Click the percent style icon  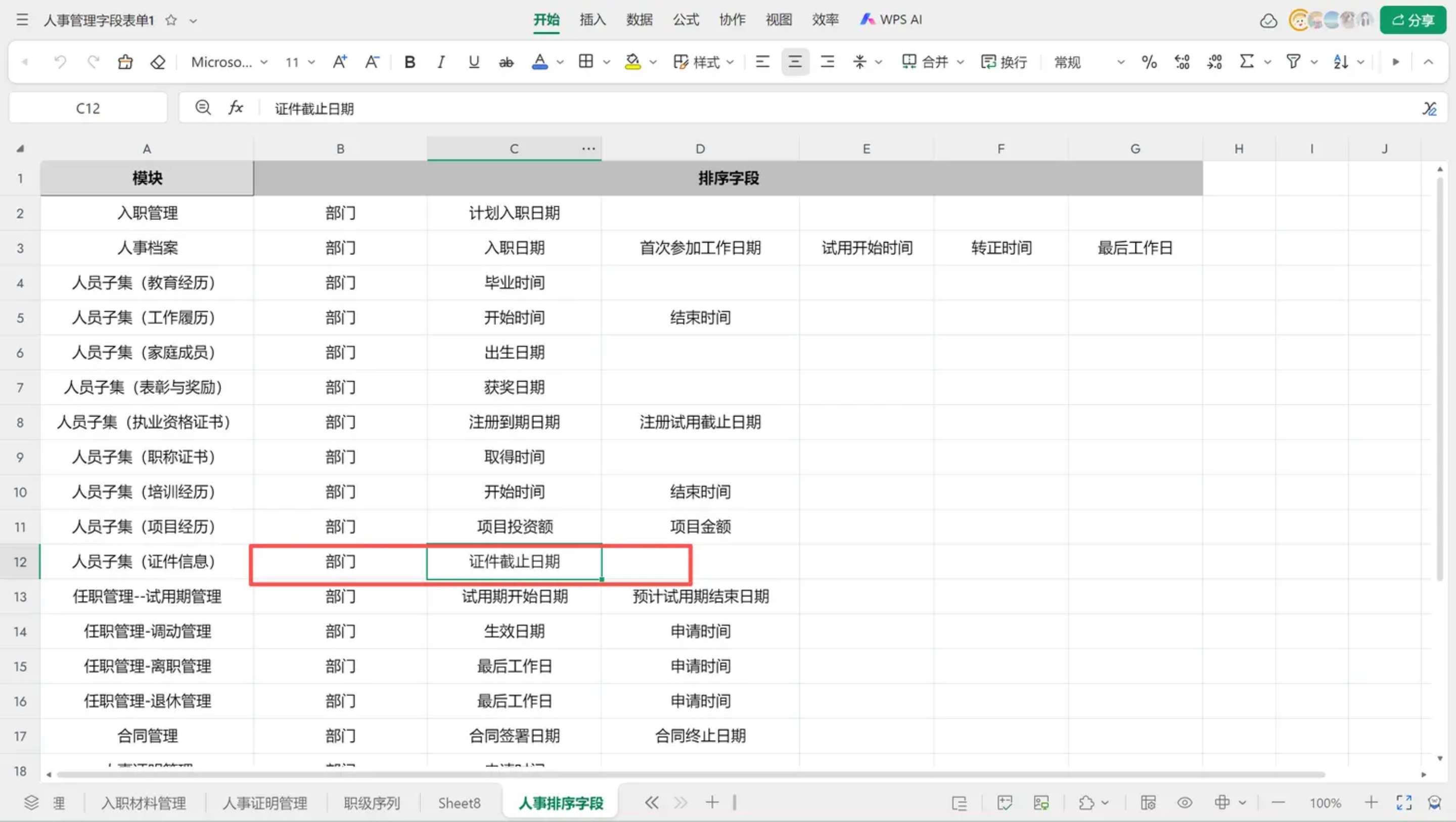(1149, 62)
